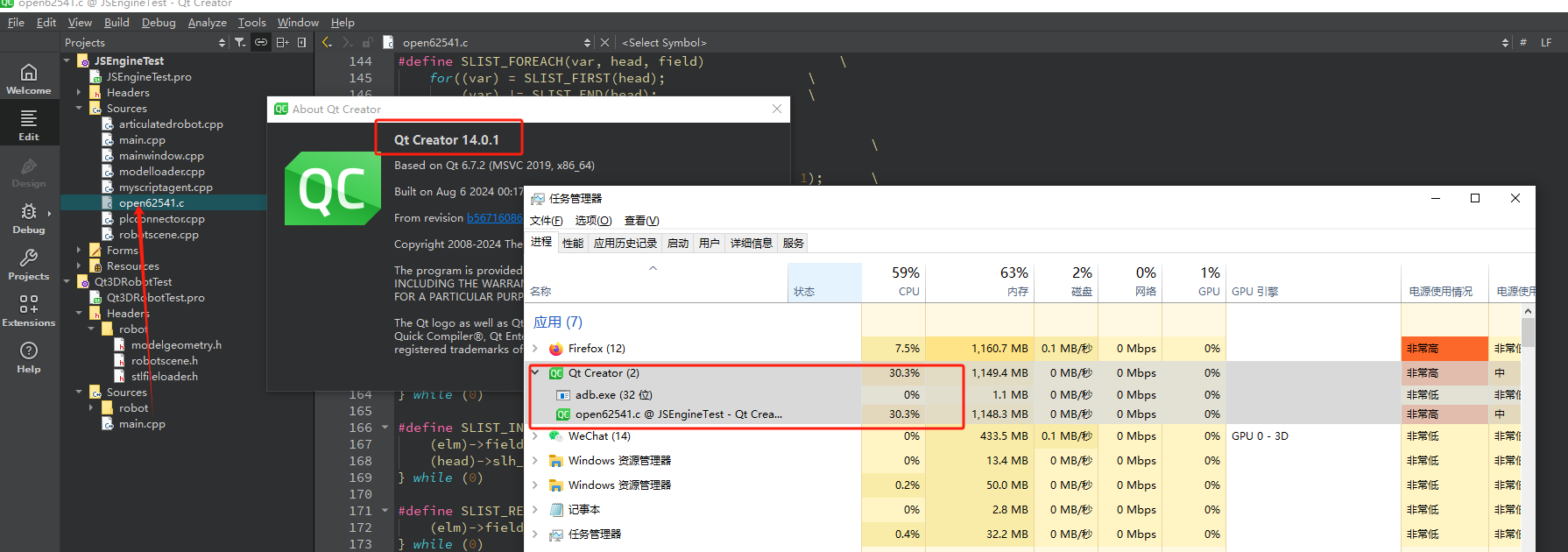Expand the WeChat (14) process group
Image resolution: width=1568 pixels, height=552 pixels.
coord(535,436)
